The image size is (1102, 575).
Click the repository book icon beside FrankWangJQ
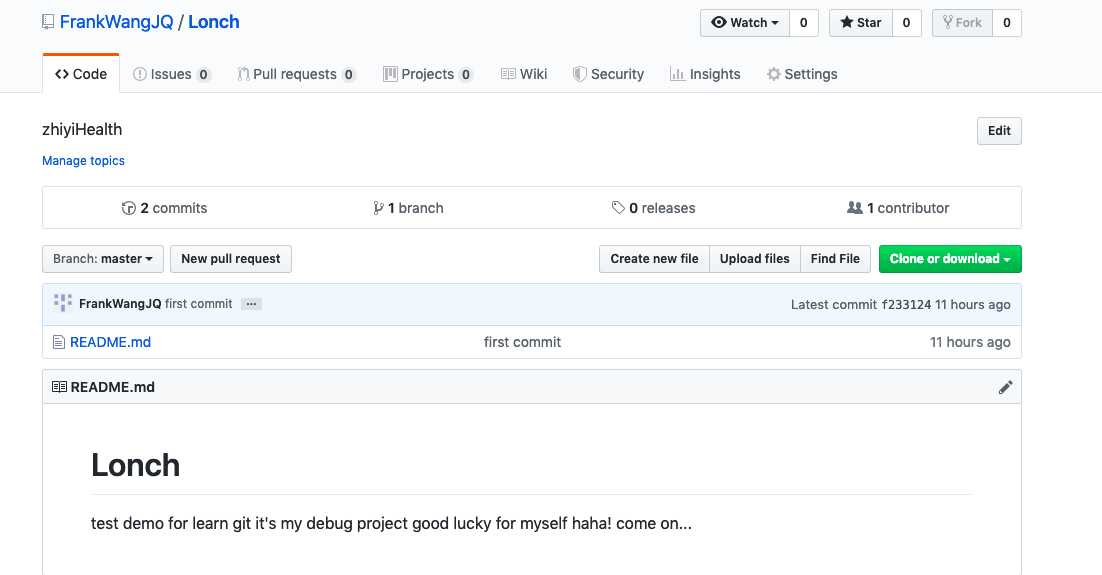[x=48, y=22]
